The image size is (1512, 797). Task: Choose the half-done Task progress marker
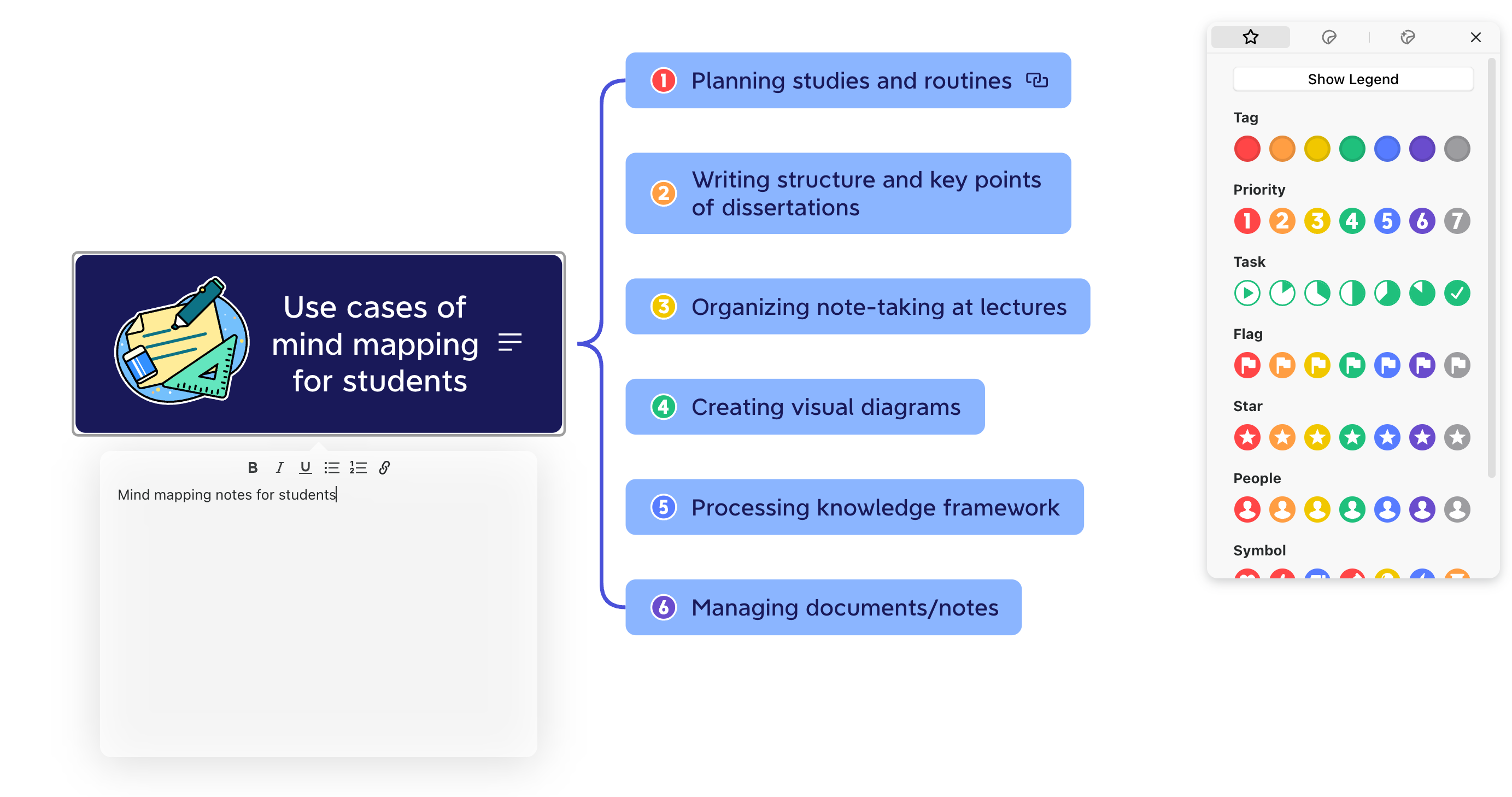click(x=1352, y=293)
